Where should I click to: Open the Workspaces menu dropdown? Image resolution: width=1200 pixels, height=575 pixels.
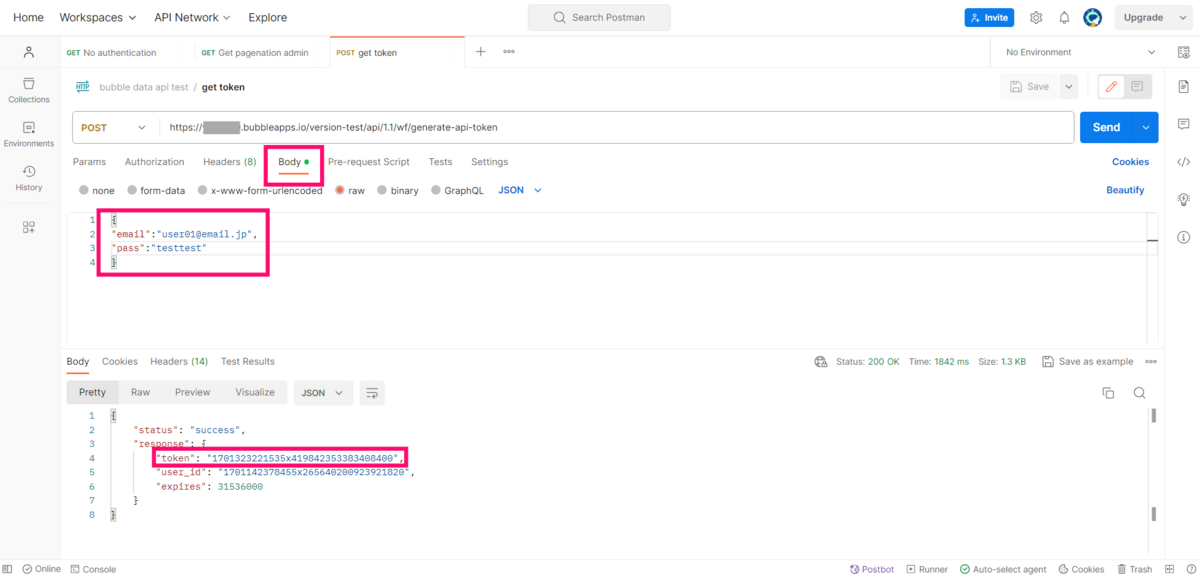tap(98, 18)
